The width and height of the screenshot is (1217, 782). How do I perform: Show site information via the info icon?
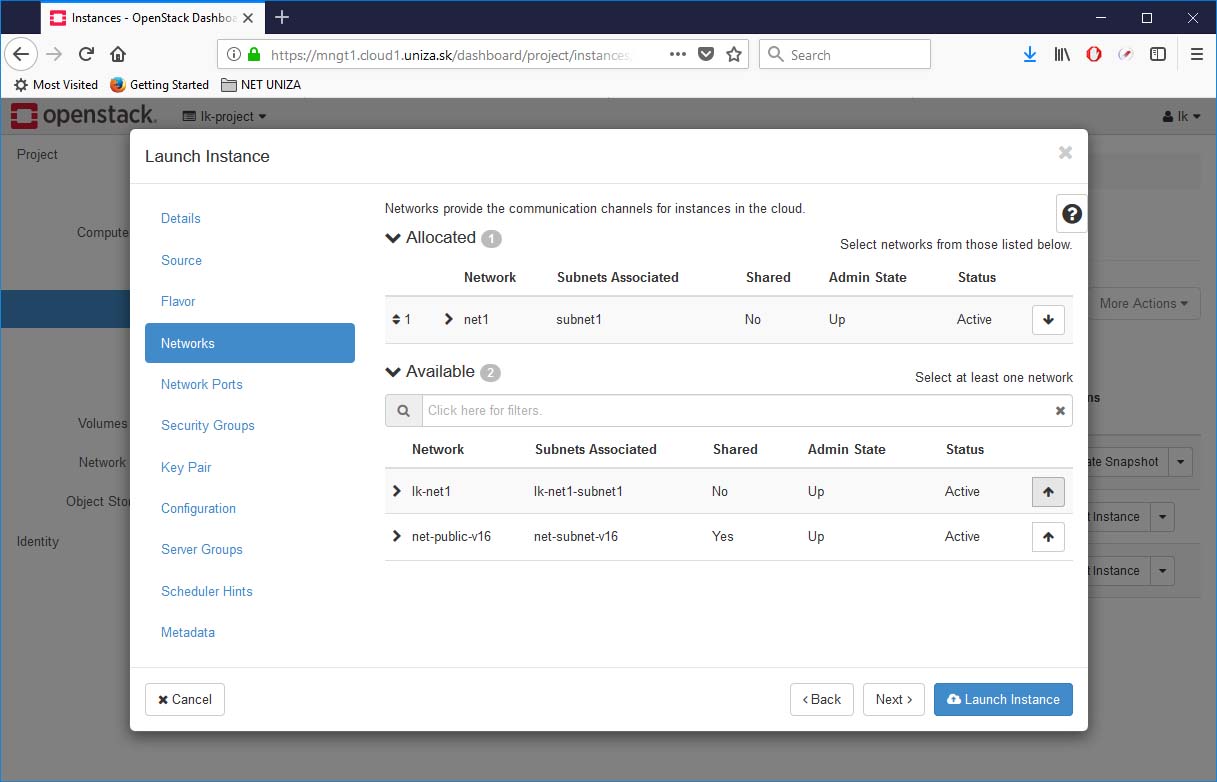pos(233,55)
